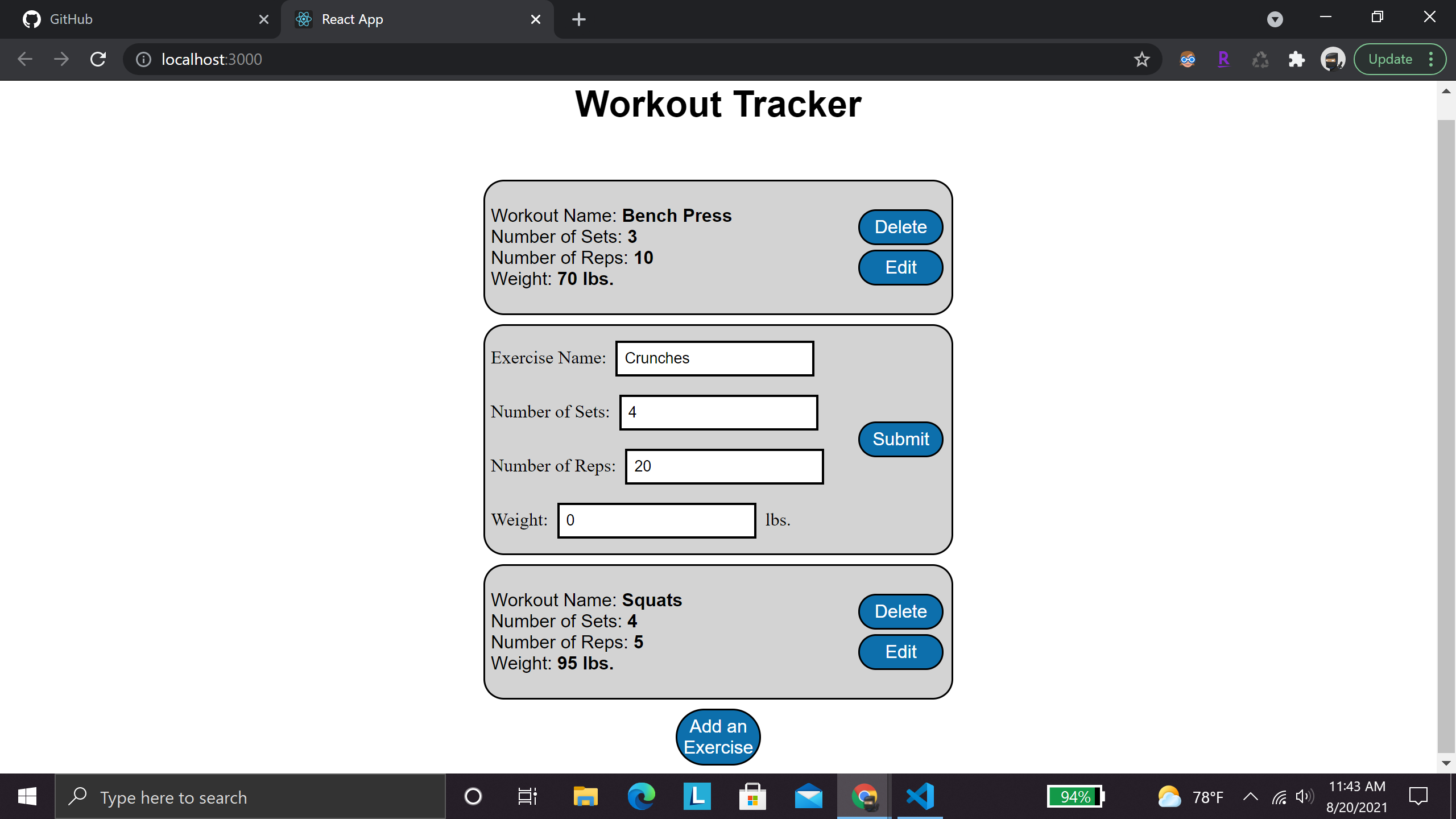This screenshot has width=1456, height=819.
Task: Focus the Weight input field
Action: click(x=656, y=520)
